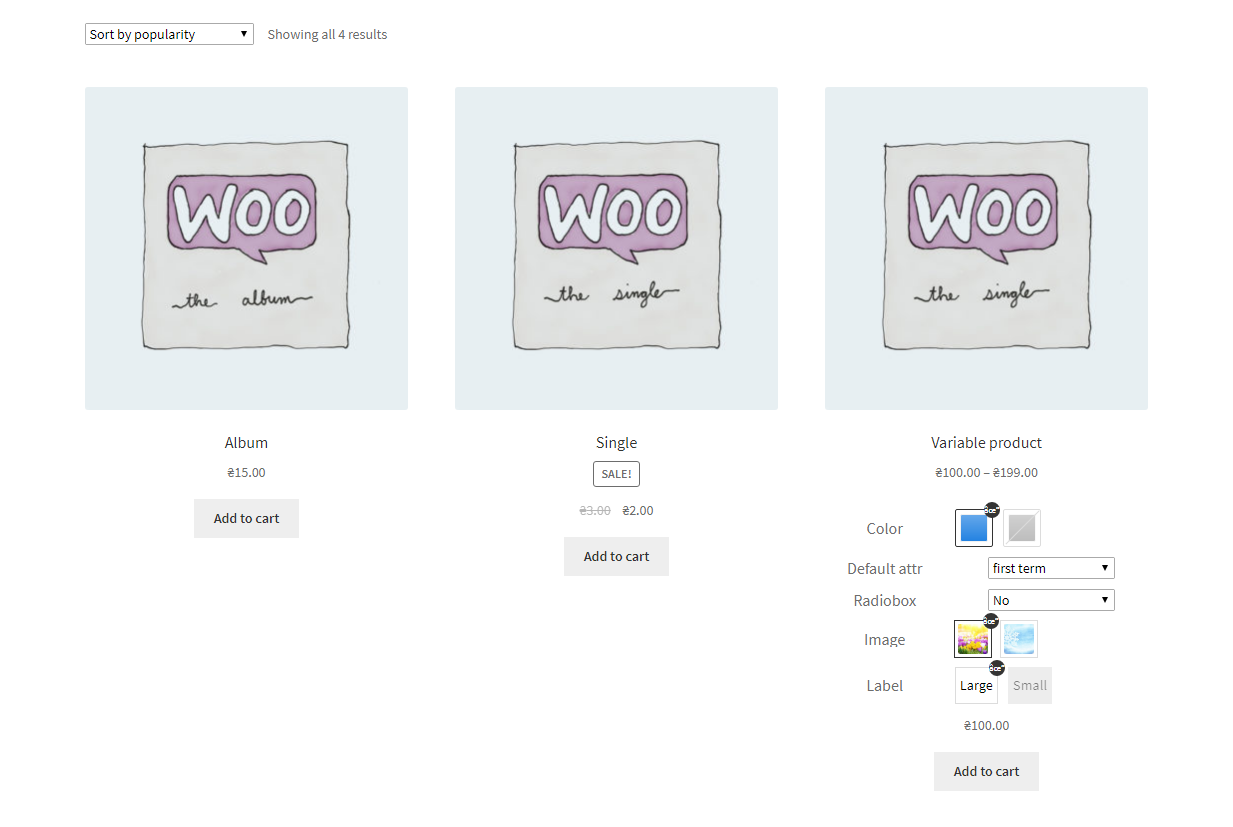This screenshot has height=827, width=1233.
Task: Select the blue color swatch
Action: (974, 528)
